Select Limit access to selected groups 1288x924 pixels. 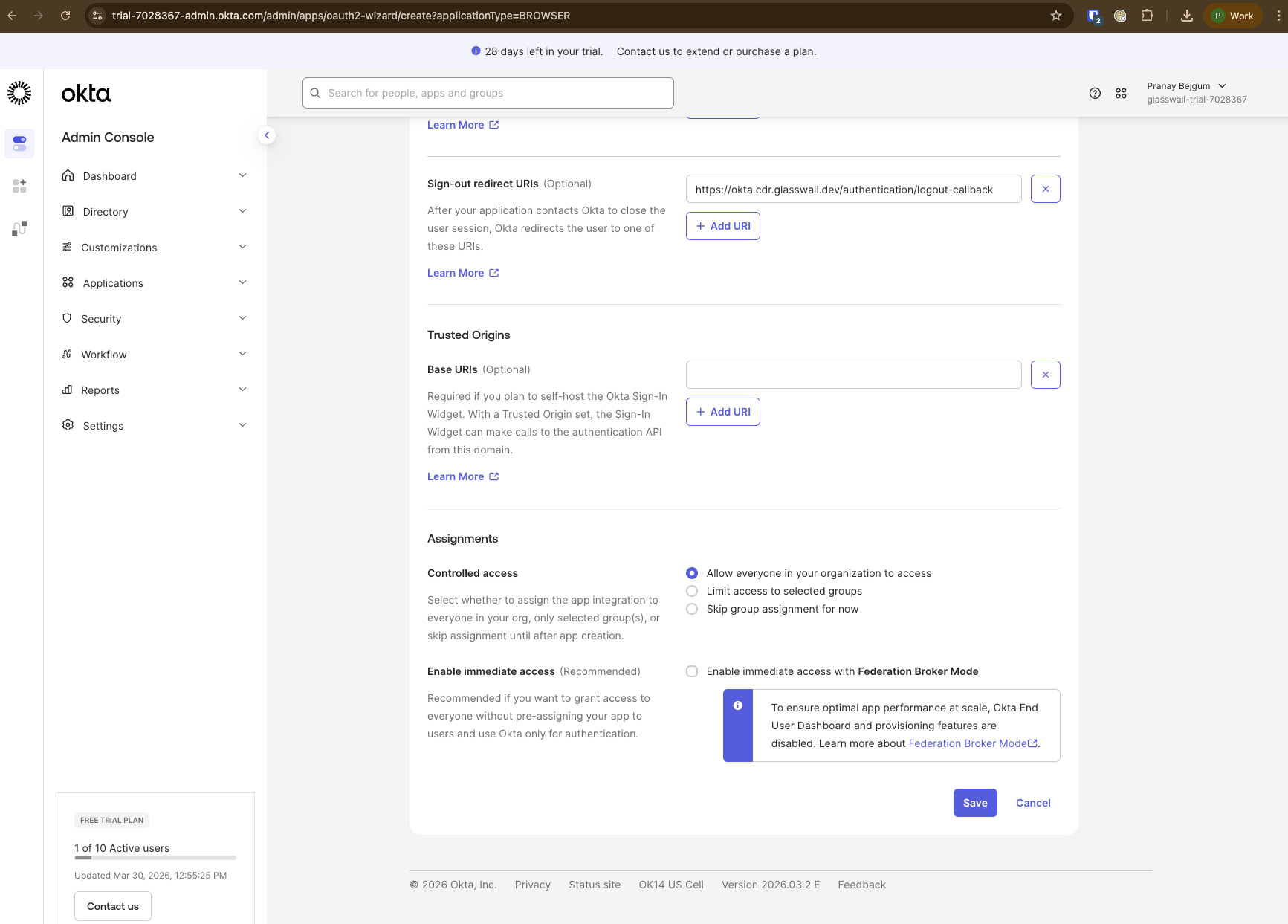coord(692,591)
